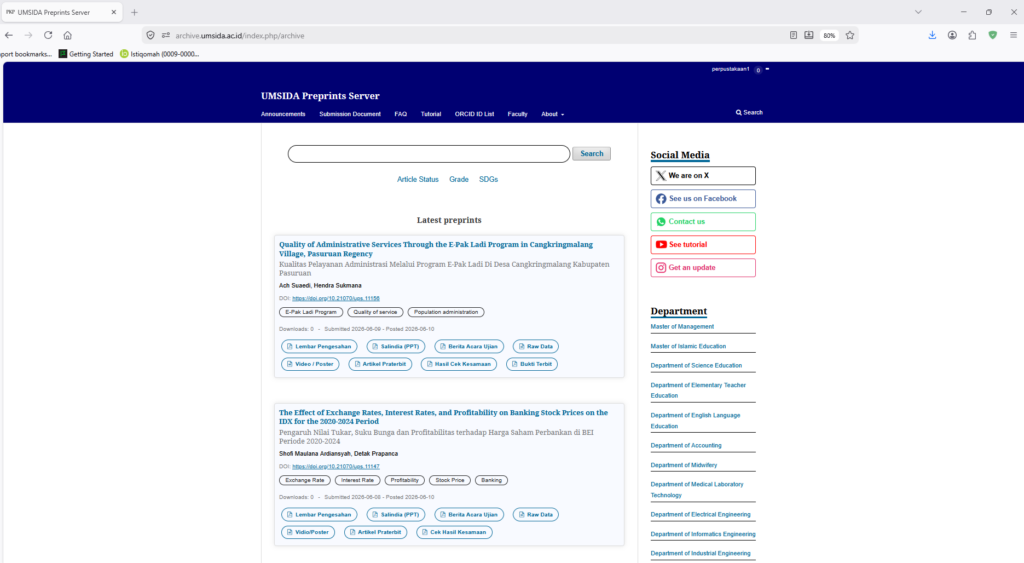The height and width of the screenshot is (563, 1024).
Task: Select the Exchange Rate keyword tag
Action: click(x=304, y=480)
